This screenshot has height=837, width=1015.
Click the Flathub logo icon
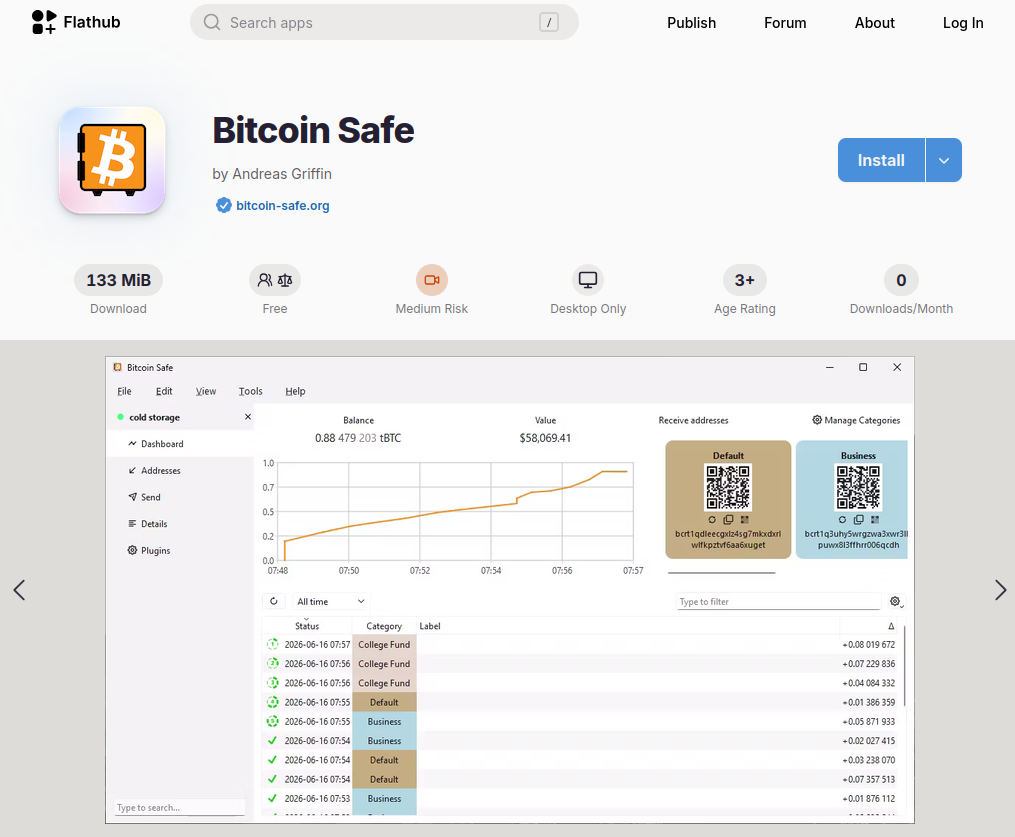click(x=44, y=22)
